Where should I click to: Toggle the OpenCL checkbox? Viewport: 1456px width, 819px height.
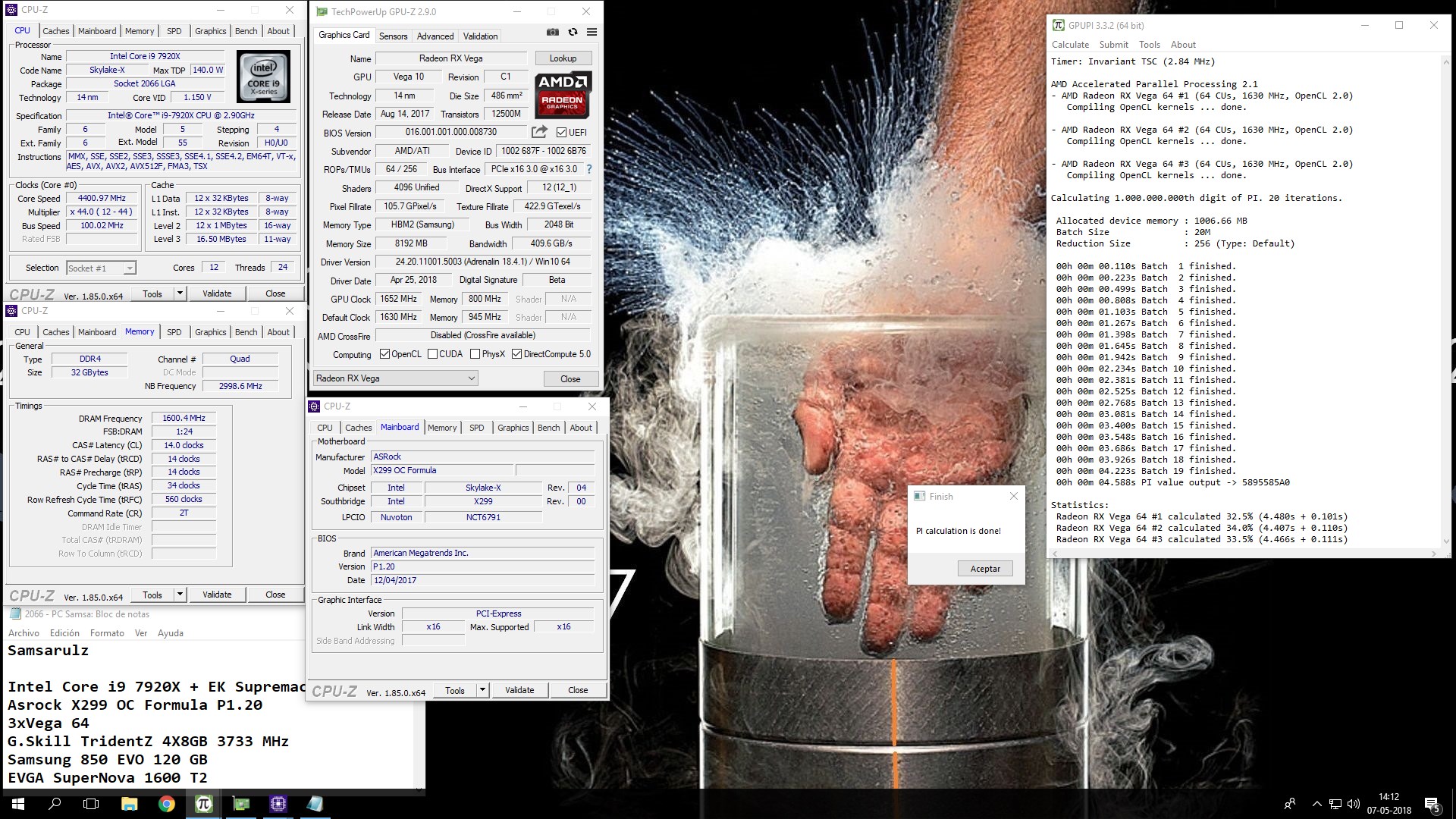[x=384, y=354]
